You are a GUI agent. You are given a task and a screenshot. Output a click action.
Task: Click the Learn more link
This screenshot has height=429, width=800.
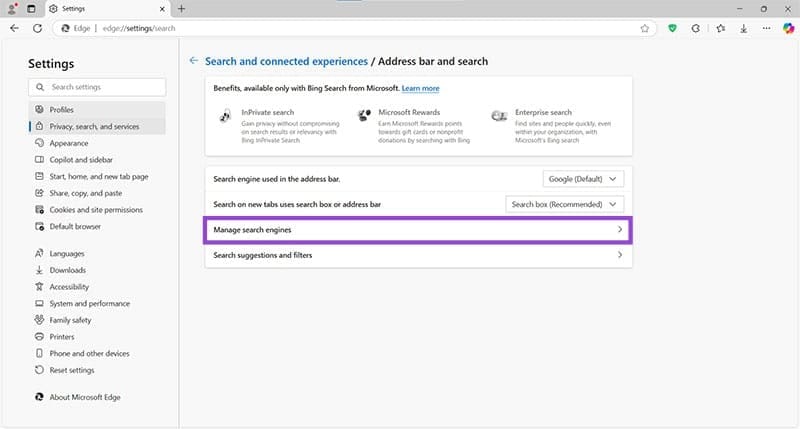coord(420,88)
